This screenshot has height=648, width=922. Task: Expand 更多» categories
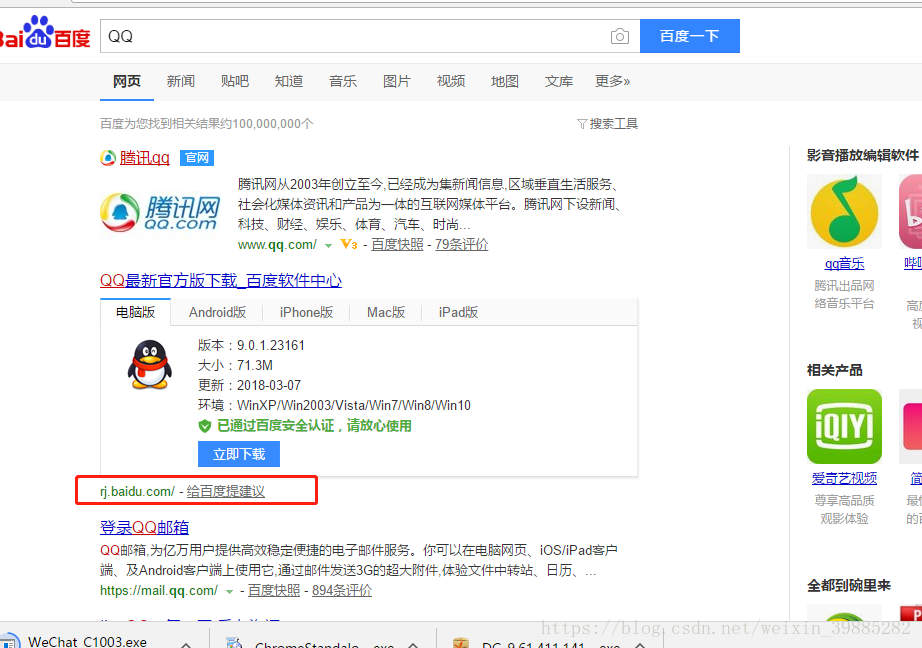point(612,81)
